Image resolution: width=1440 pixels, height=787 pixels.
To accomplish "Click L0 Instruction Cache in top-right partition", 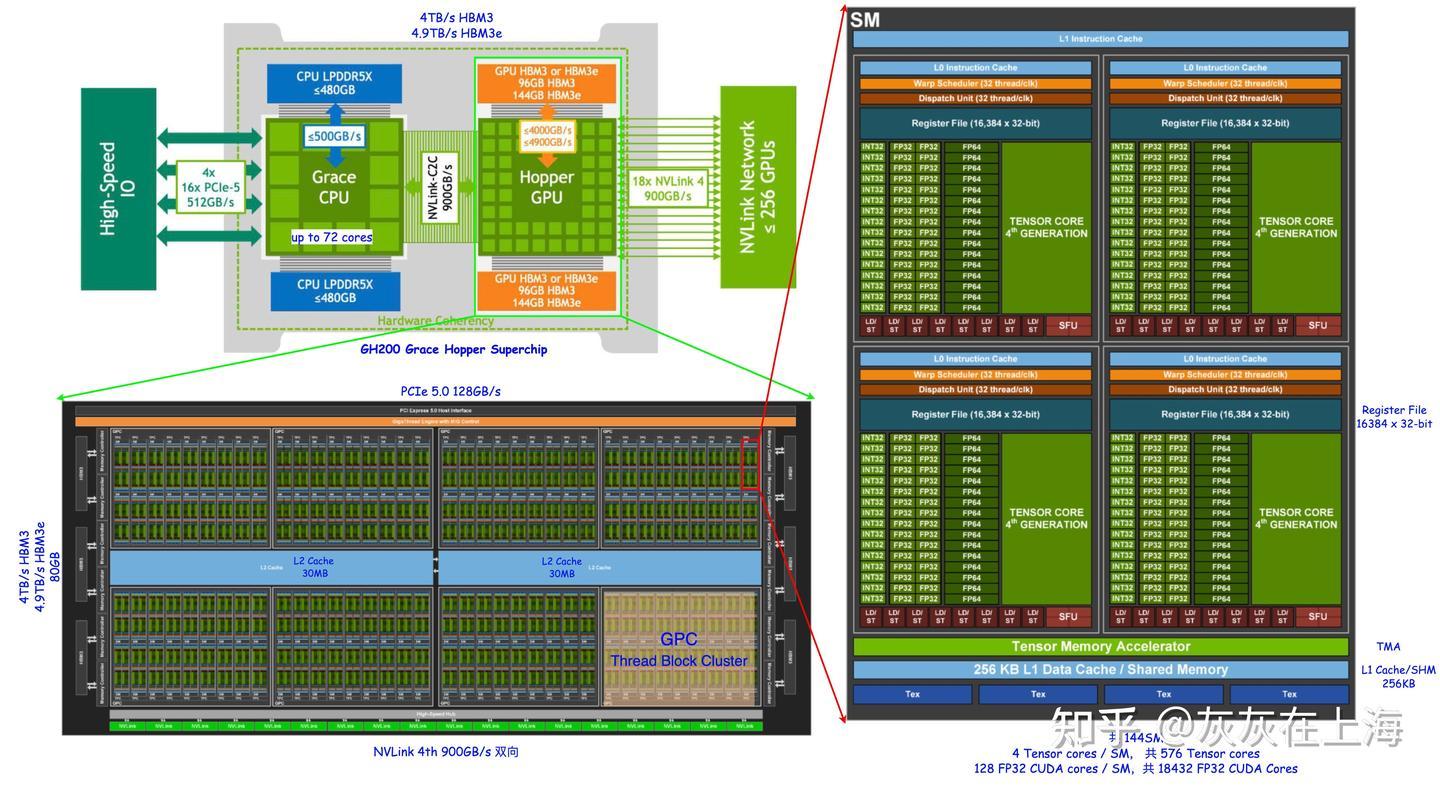I will (x=1225, y=68).
